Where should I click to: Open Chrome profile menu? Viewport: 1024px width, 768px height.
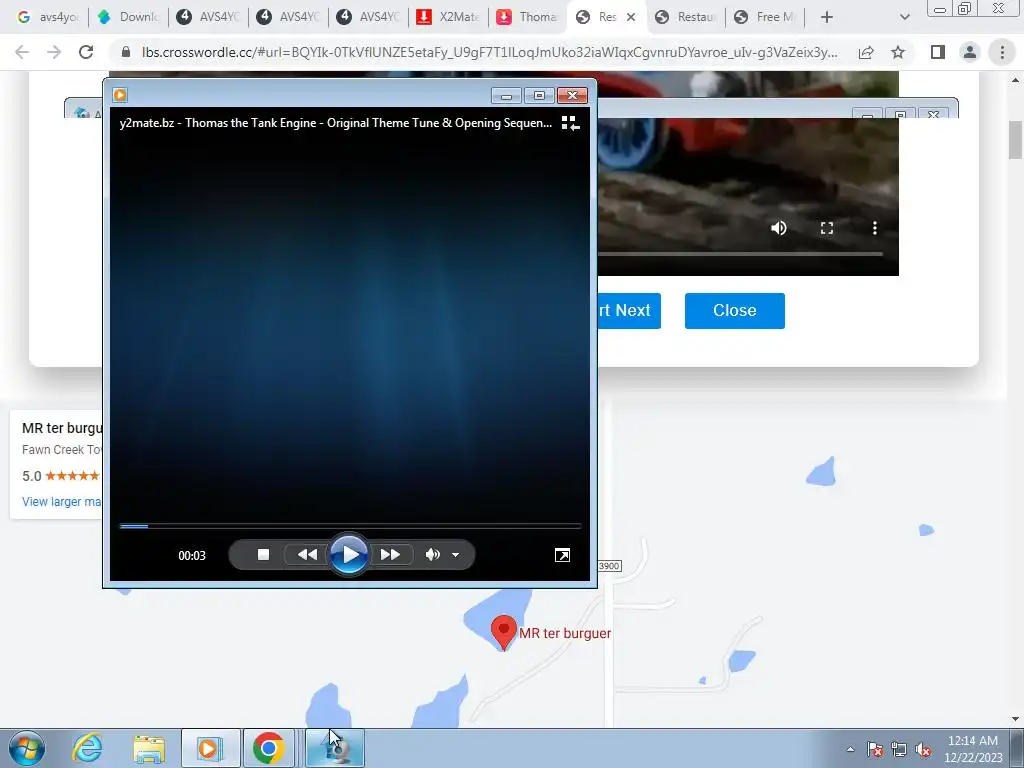(970, 52)
